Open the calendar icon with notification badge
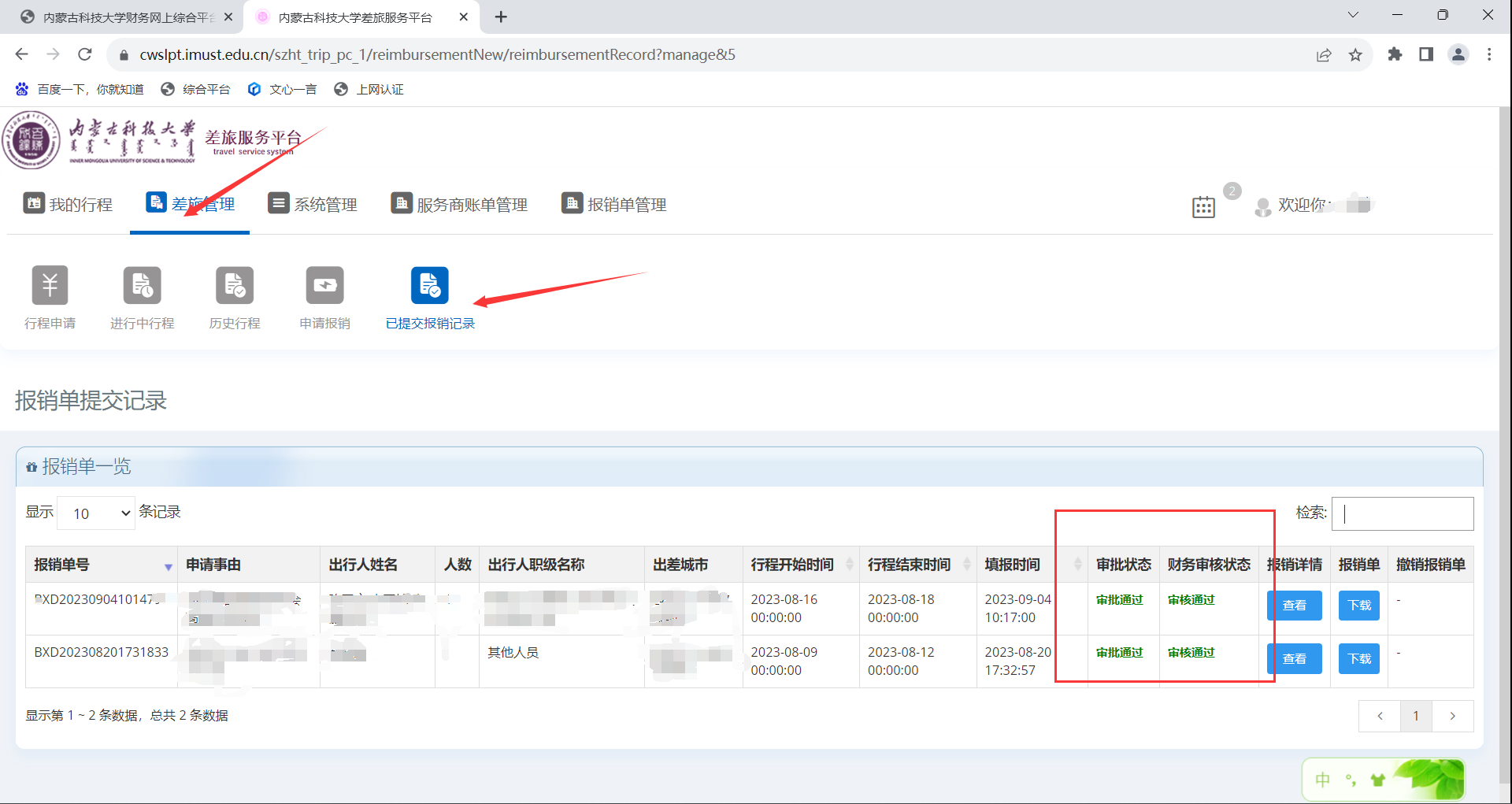Image resolution: width=1512 pixels, height=804 pixels. coord(1203,206)
